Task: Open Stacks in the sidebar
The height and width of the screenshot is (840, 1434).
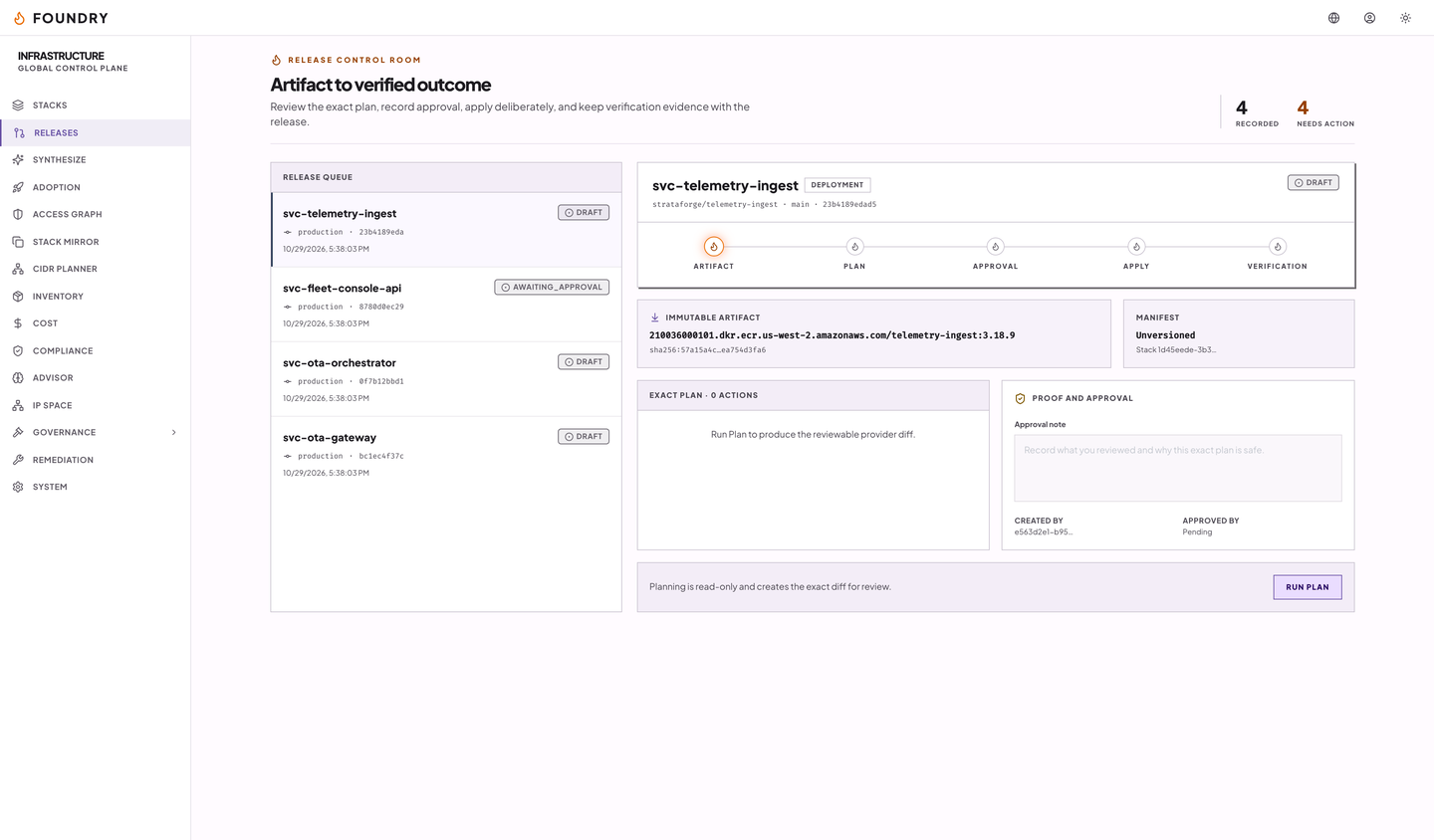Action: [96, 105]
